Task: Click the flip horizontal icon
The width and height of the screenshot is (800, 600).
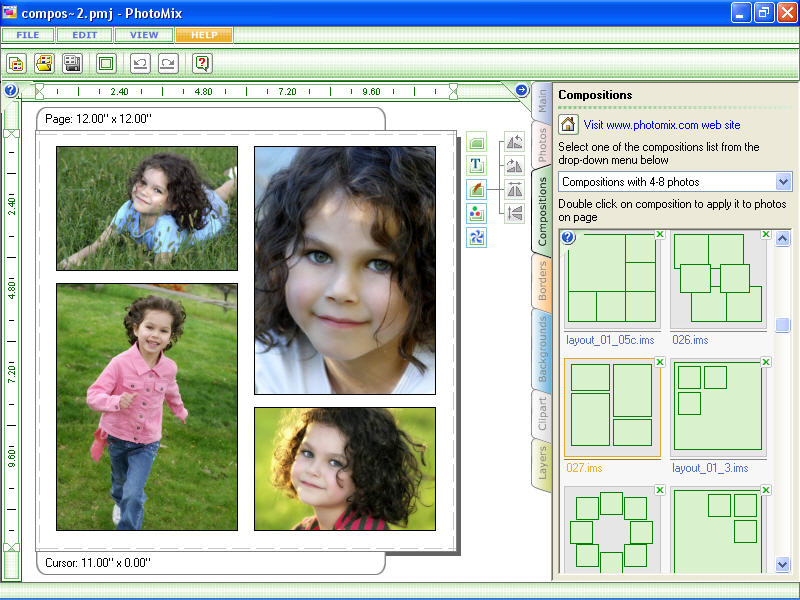Action: point(514,189)
